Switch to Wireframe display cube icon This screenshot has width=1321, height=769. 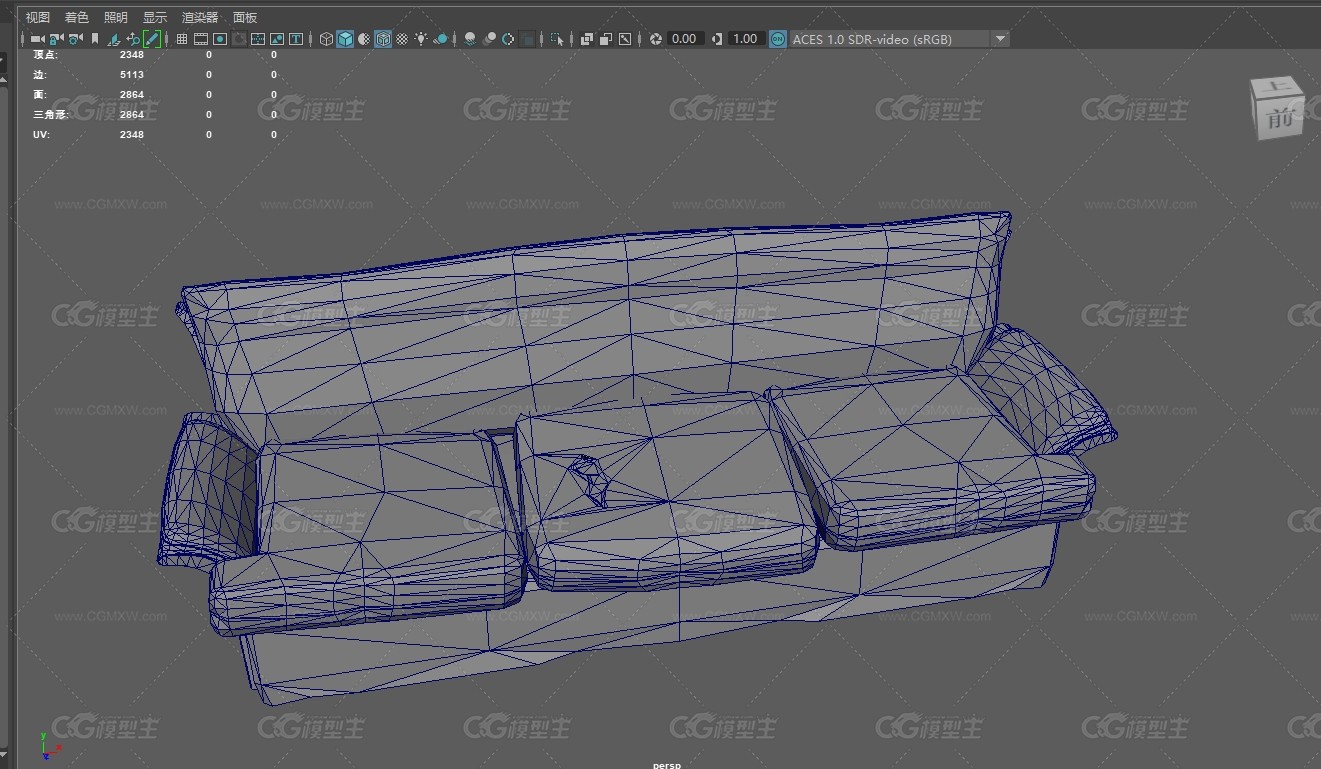326,39
